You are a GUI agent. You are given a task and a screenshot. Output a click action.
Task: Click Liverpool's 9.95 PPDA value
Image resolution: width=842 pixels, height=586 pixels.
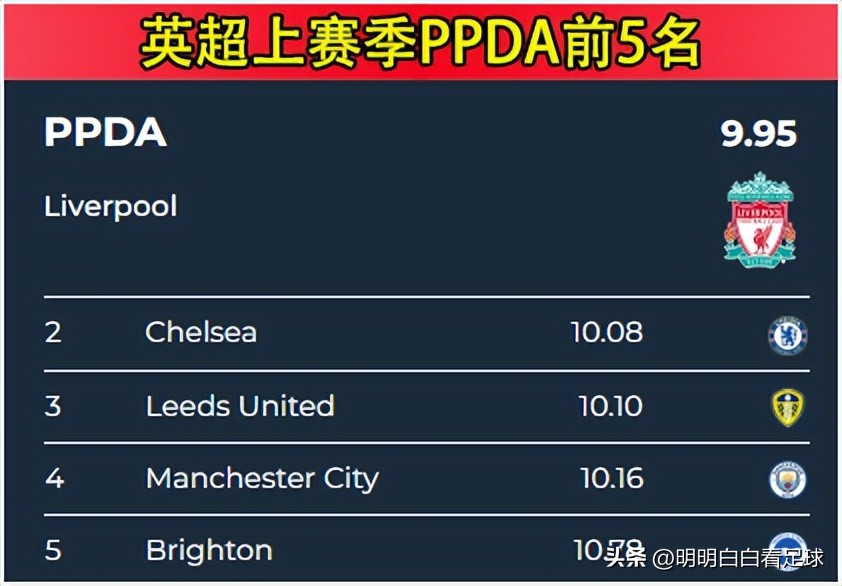(x=758, y=133)
